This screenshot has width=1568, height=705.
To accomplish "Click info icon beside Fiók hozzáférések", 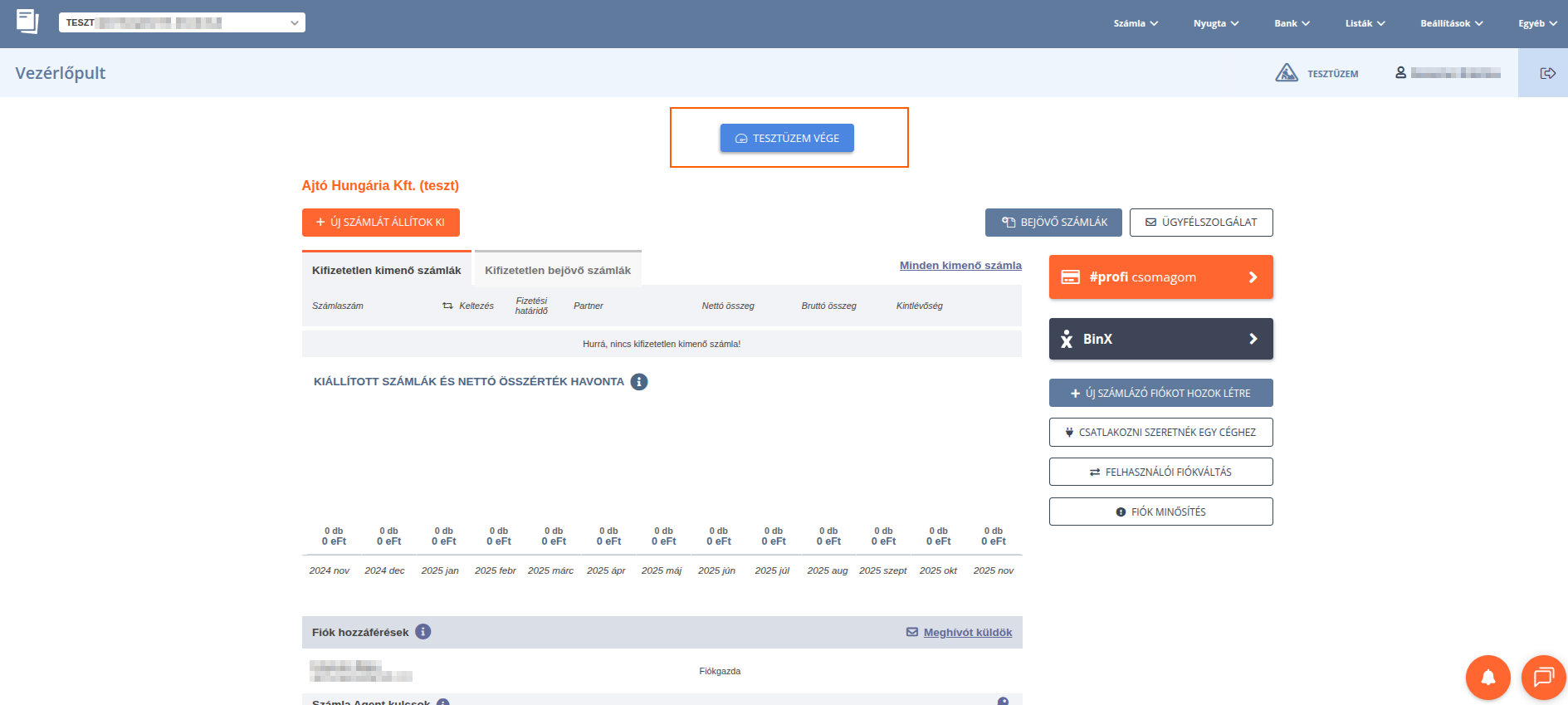I will pyautogui.click(x=423, y=632).
